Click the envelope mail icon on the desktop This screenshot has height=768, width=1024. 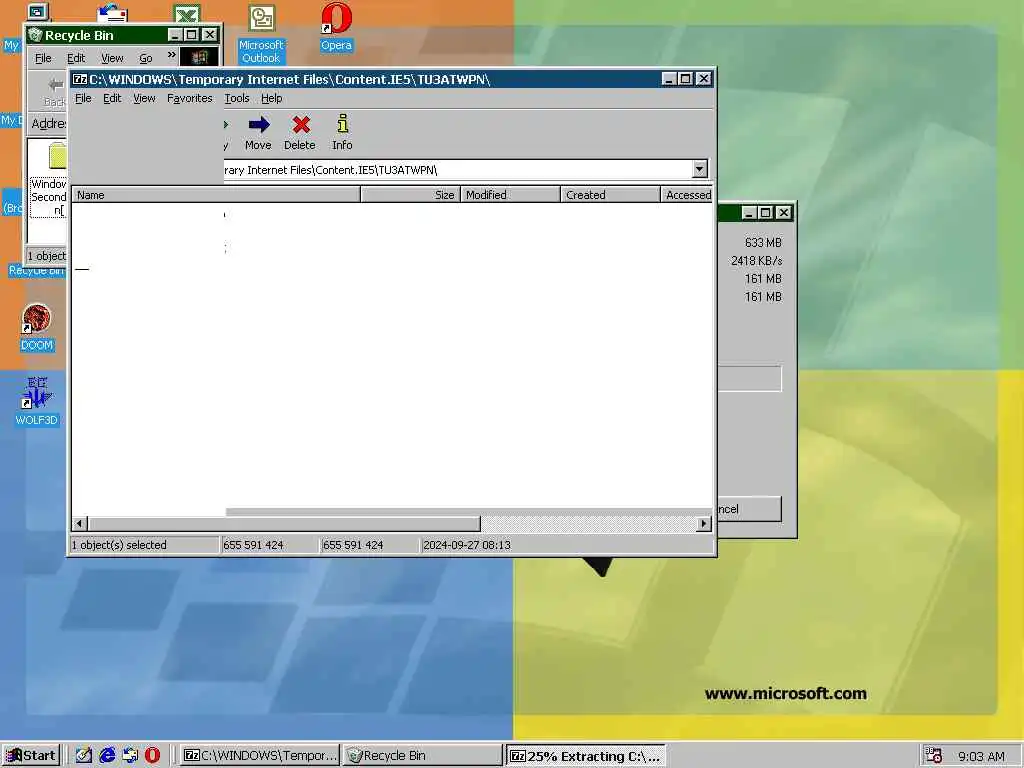(112, 12)
